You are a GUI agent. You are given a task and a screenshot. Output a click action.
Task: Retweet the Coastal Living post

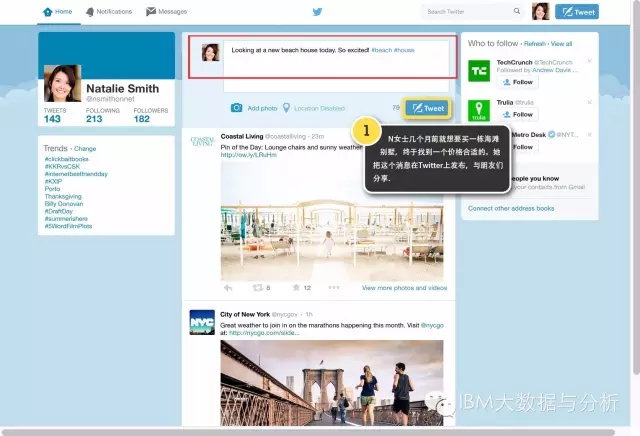259,287
